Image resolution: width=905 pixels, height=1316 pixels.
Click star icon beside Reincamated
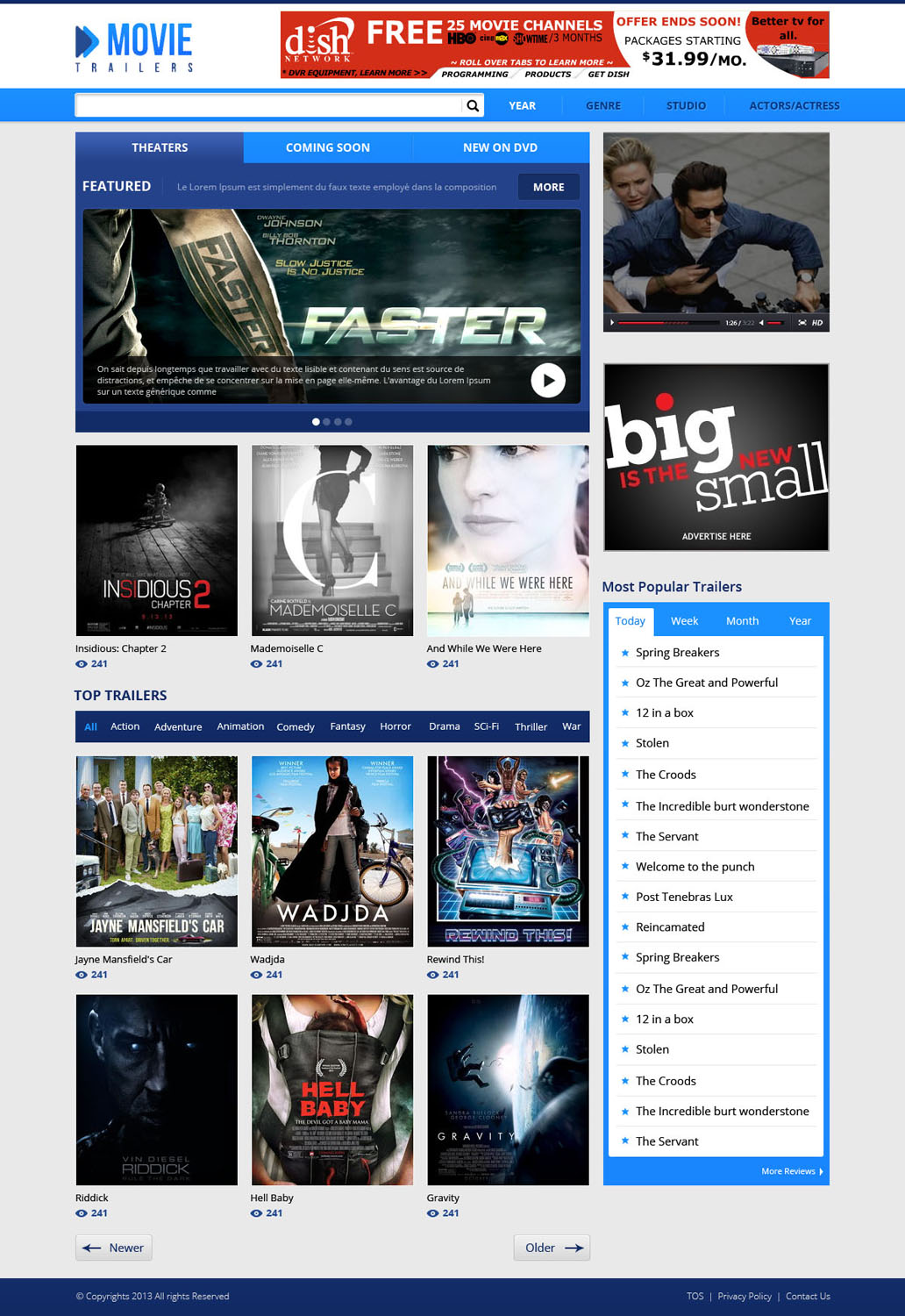(x=625, y=927)
